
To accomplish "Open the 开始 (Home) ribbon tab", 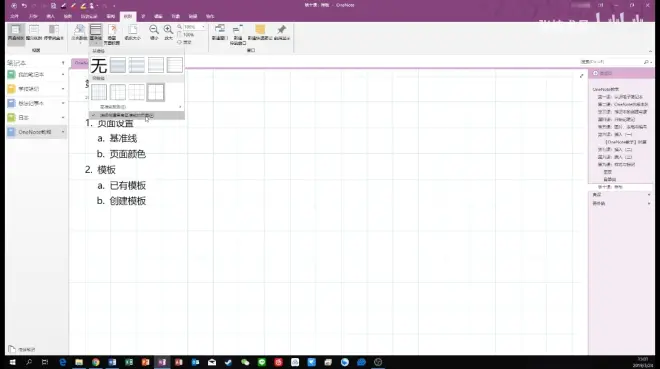I will 33,16.
